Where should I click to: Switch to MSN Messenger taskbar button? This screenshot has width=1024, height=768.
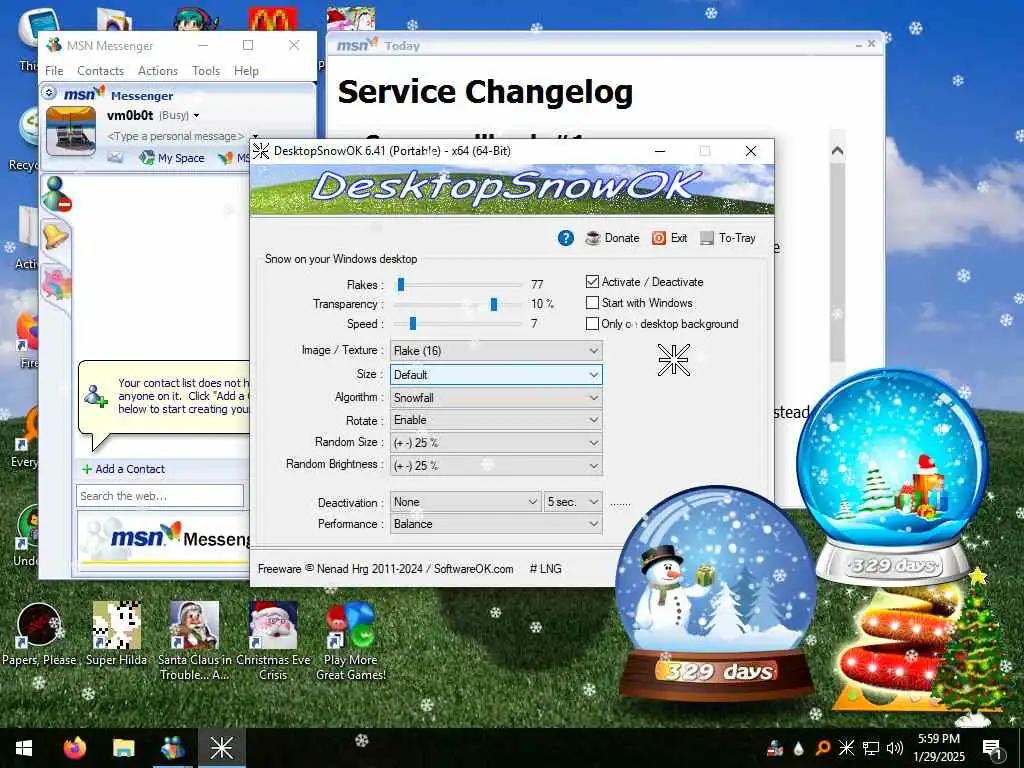point(172,748)
